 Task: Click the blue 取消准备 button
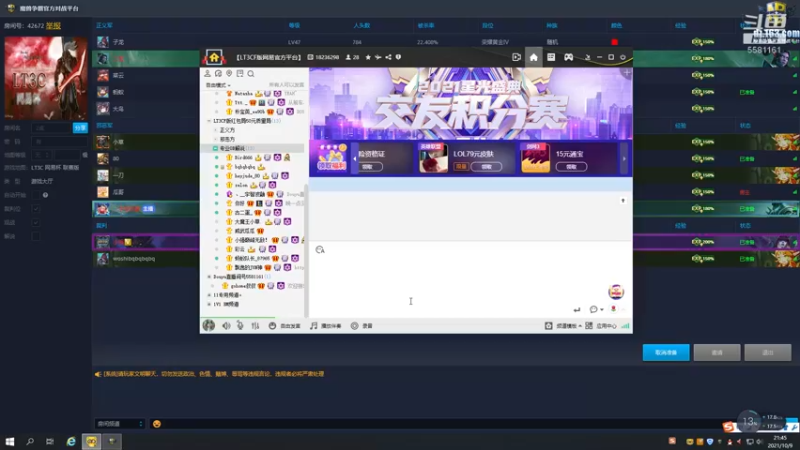[666, 353]
